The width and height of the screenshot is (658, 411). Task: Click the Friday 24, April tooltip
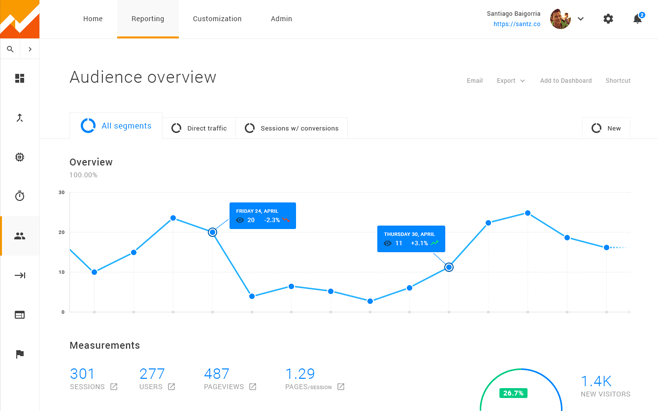tap(263, 216)
